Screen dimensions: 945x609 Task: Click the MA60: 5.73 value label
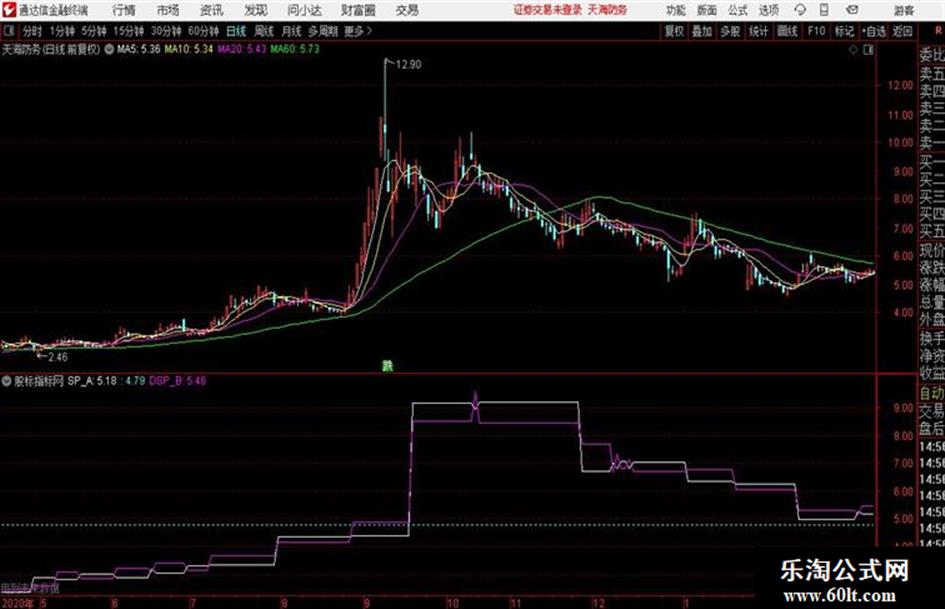tap(295, 49)
